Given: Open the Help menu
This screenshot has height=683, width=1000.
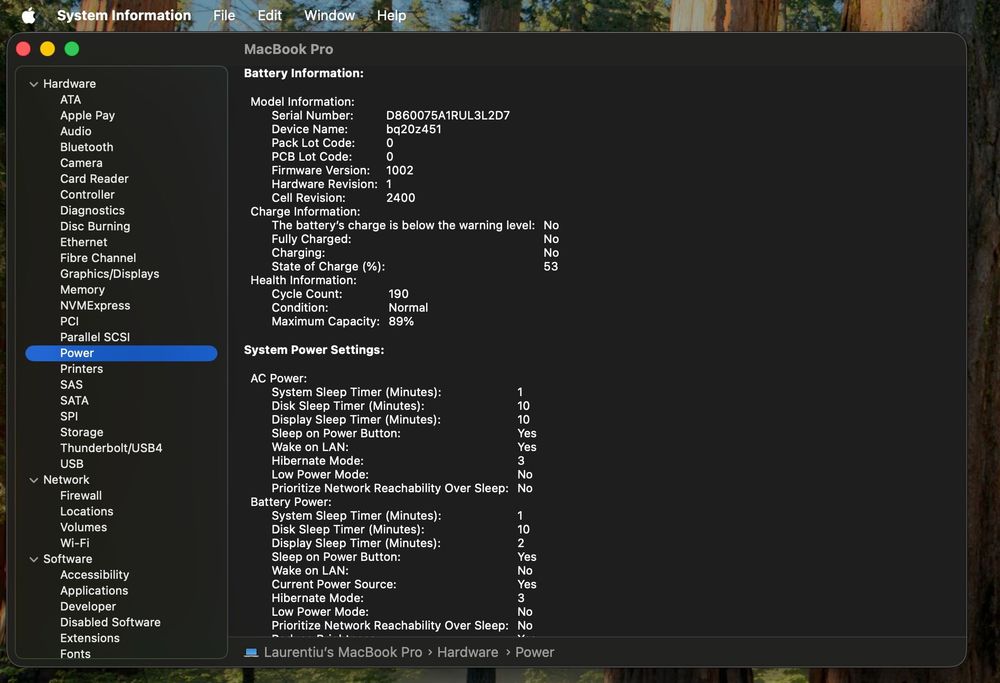Looking at the screenshot, I should tap(391, 15).
